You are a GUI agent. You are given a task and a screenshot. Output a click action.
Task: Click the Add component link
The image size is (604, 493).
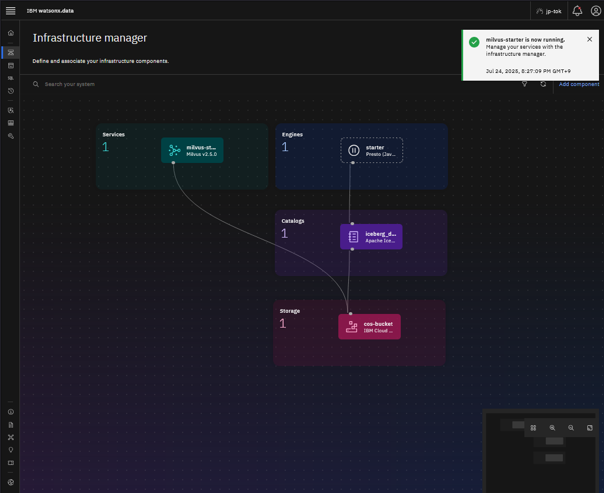[x=579, y=84]
